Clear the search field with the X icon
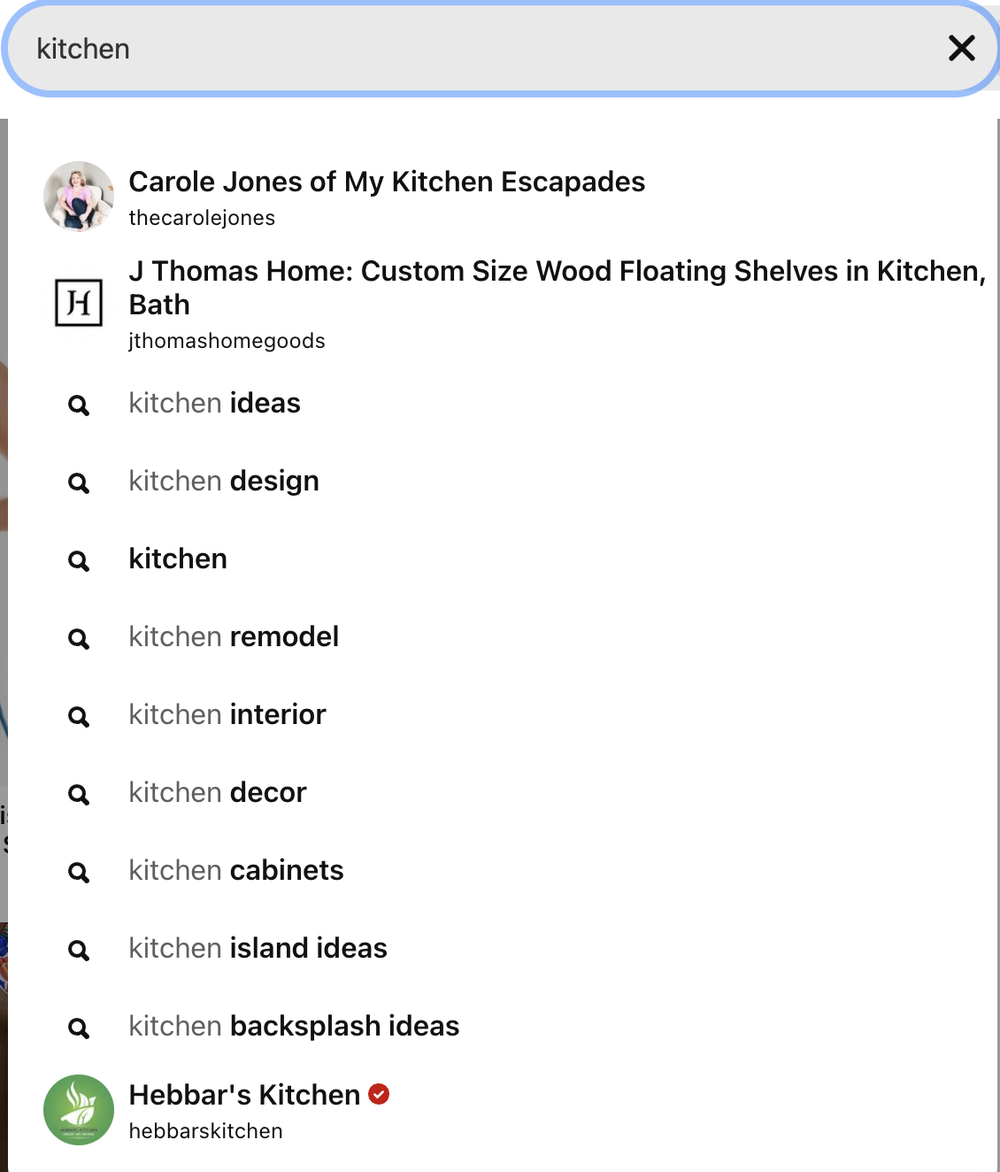 coord(961,49)
